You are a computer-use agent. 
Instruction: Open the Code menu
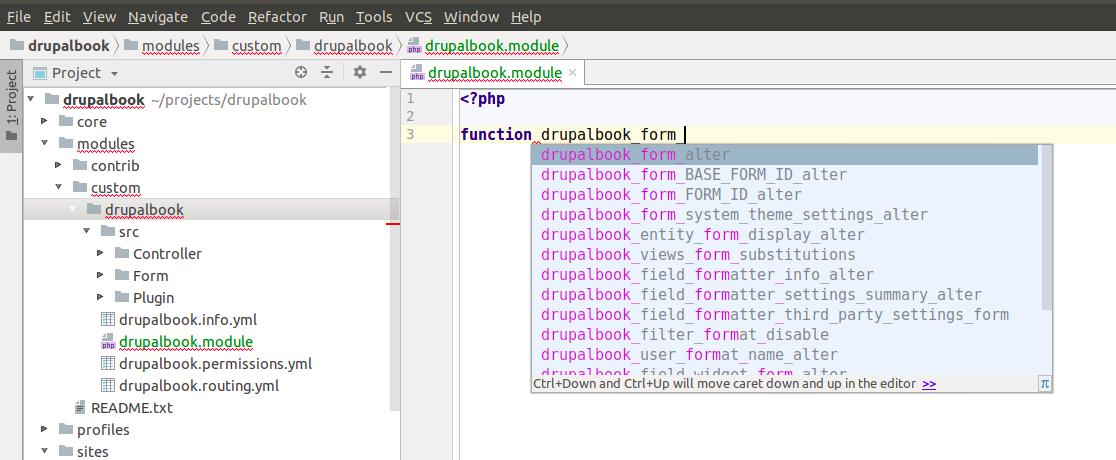point(218,16)
